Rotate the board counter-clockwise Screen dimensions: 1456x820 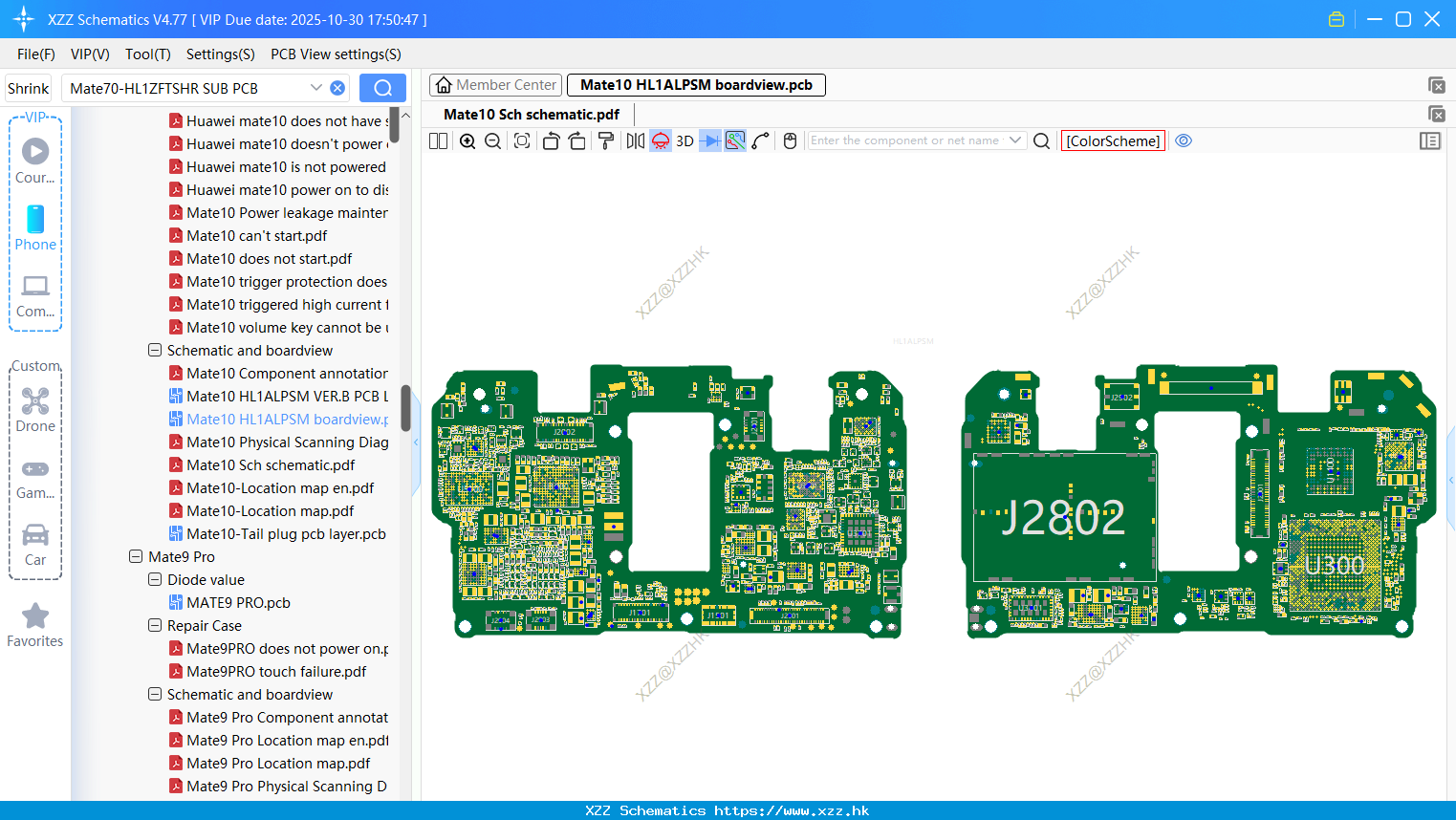551,140
